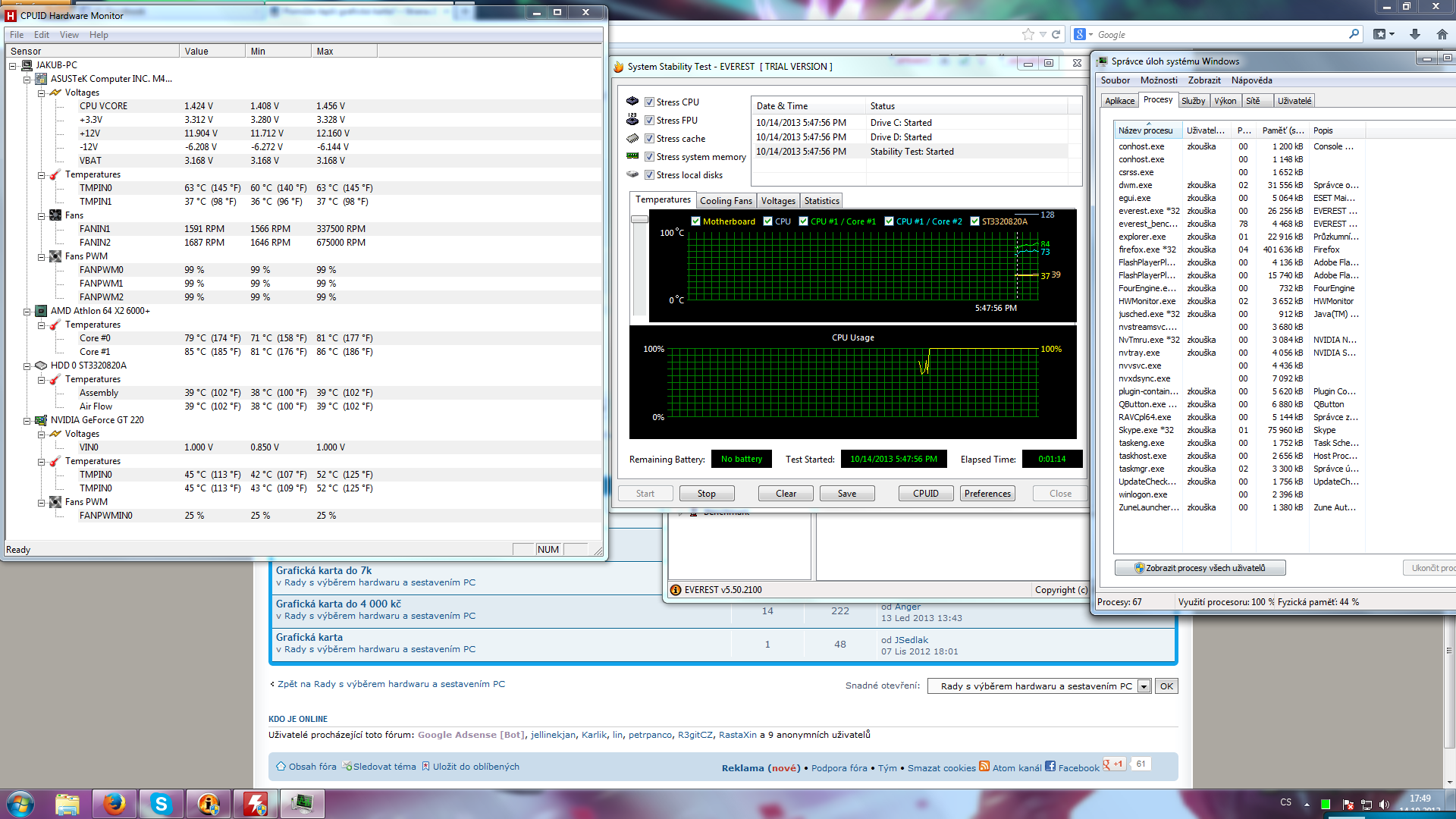Switch to HWMonitor in the taskbar
Image resolution: width=1456 pixels, height=819 pixels.
click(x=256, y=804)
